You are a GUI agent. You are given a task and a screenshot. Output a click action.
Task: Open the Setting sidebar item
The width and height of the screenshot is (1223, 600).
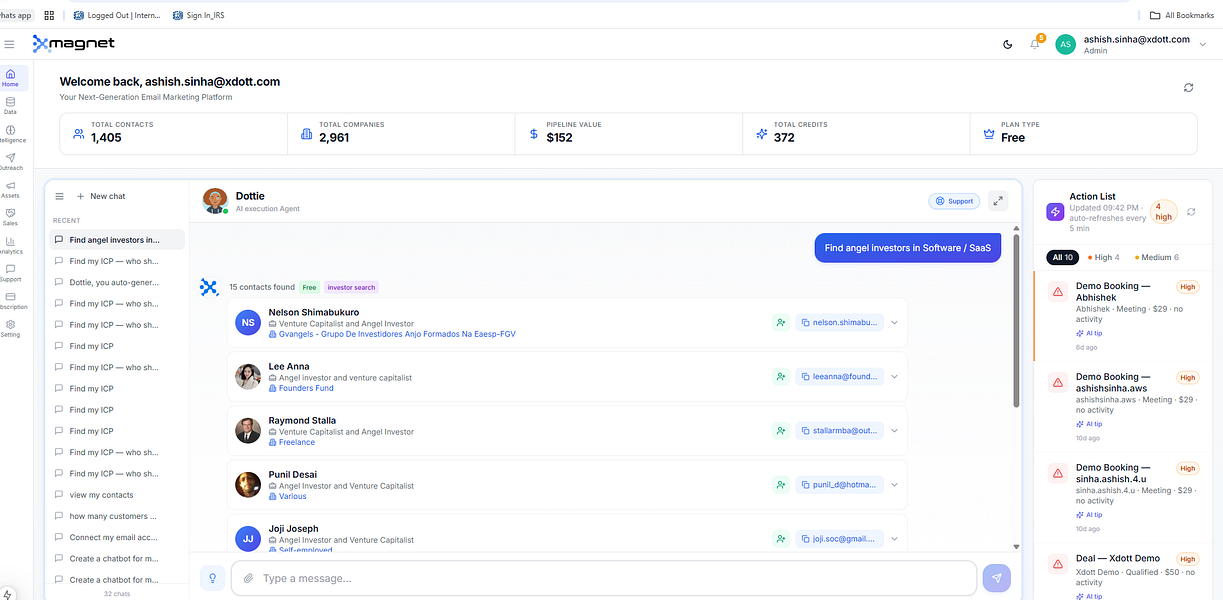pos(10,329)
